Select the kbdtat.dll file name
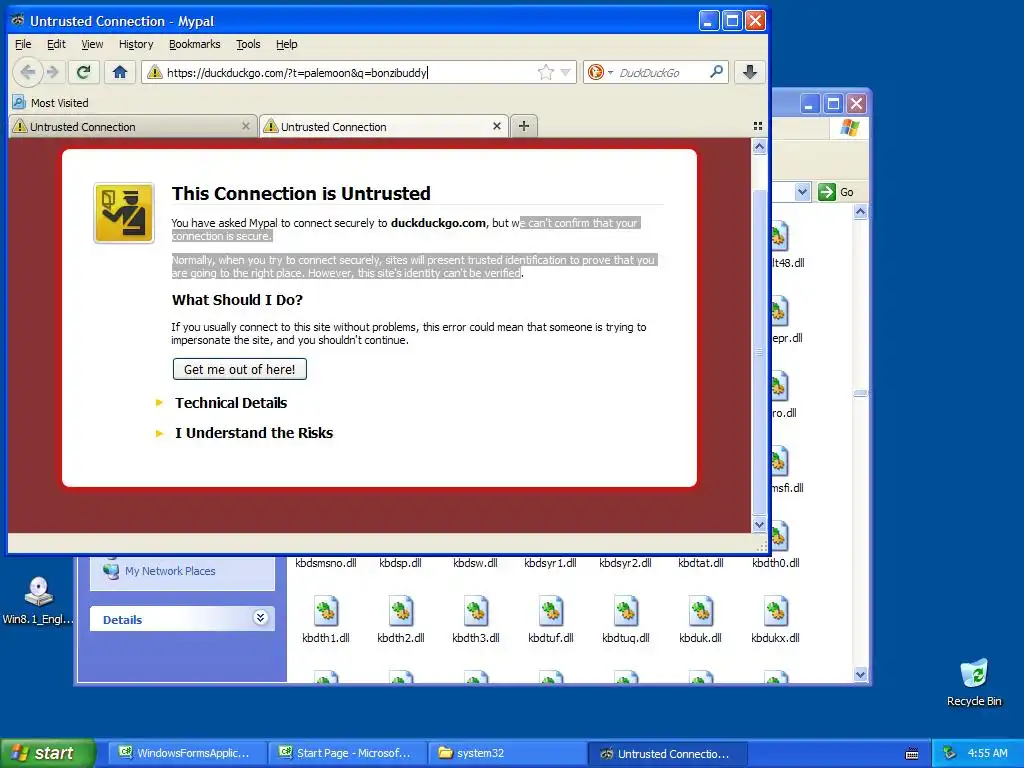1024x768 pixels. tap(701, 563)
